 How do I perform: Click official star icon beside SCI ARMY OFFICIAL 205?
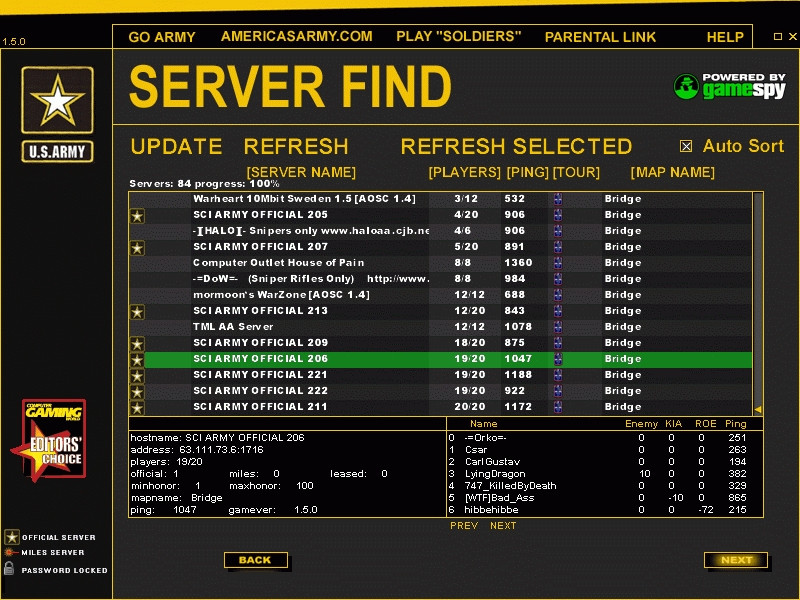tap(138, 215)
